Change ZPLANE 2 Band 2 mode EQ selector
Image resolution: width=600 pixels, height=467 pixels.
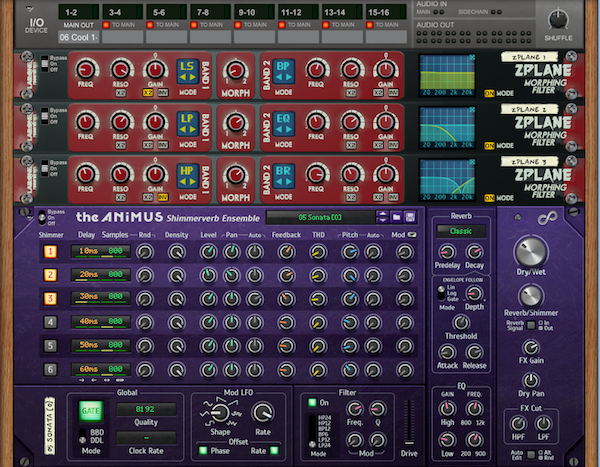point(284,123)
